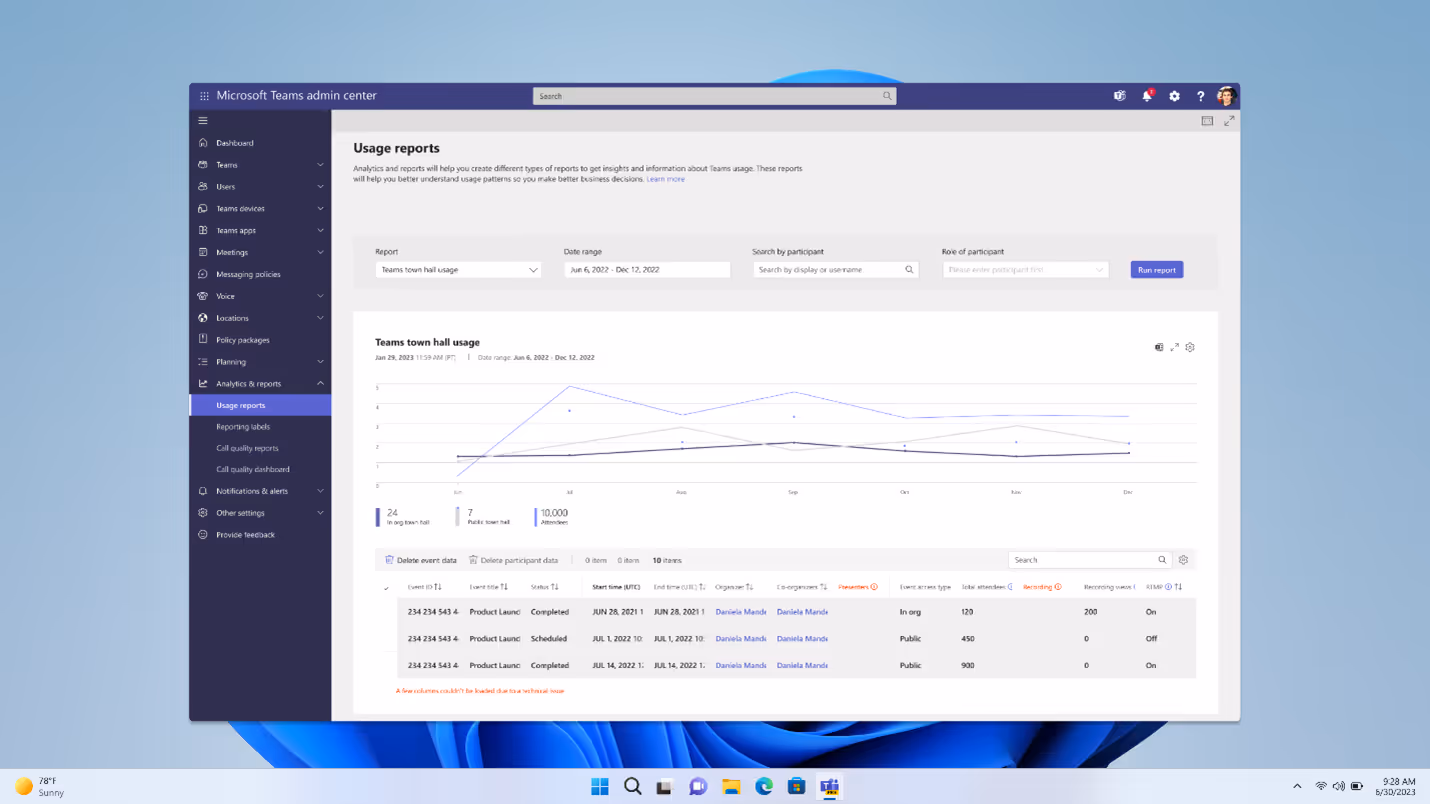The width and height of the screenshot is (1430, 804).
Task: Click the Date range field
Action: tap(647, 270)
